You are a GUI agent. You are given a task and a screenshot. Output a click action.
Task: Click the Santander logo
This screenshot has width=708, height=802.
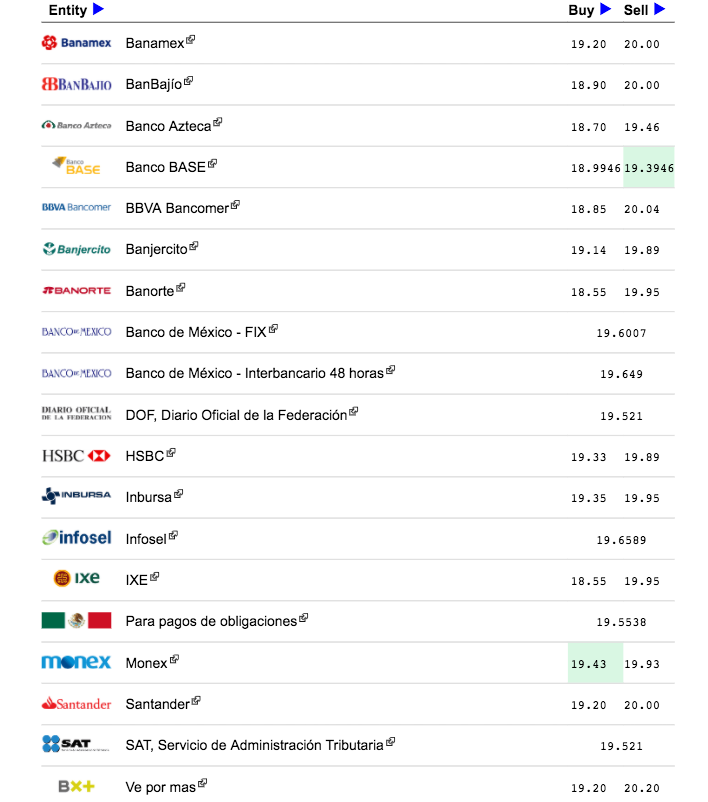[76, 704]
